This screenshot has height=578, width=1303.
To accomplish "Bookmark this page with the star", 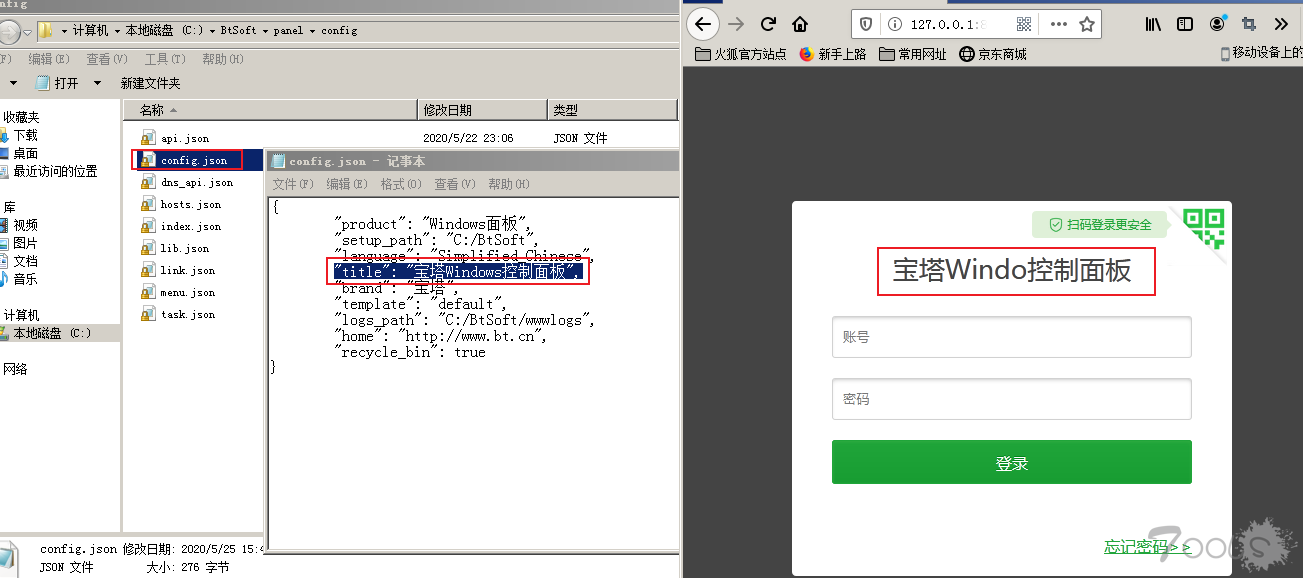I will click(1087, 24).
